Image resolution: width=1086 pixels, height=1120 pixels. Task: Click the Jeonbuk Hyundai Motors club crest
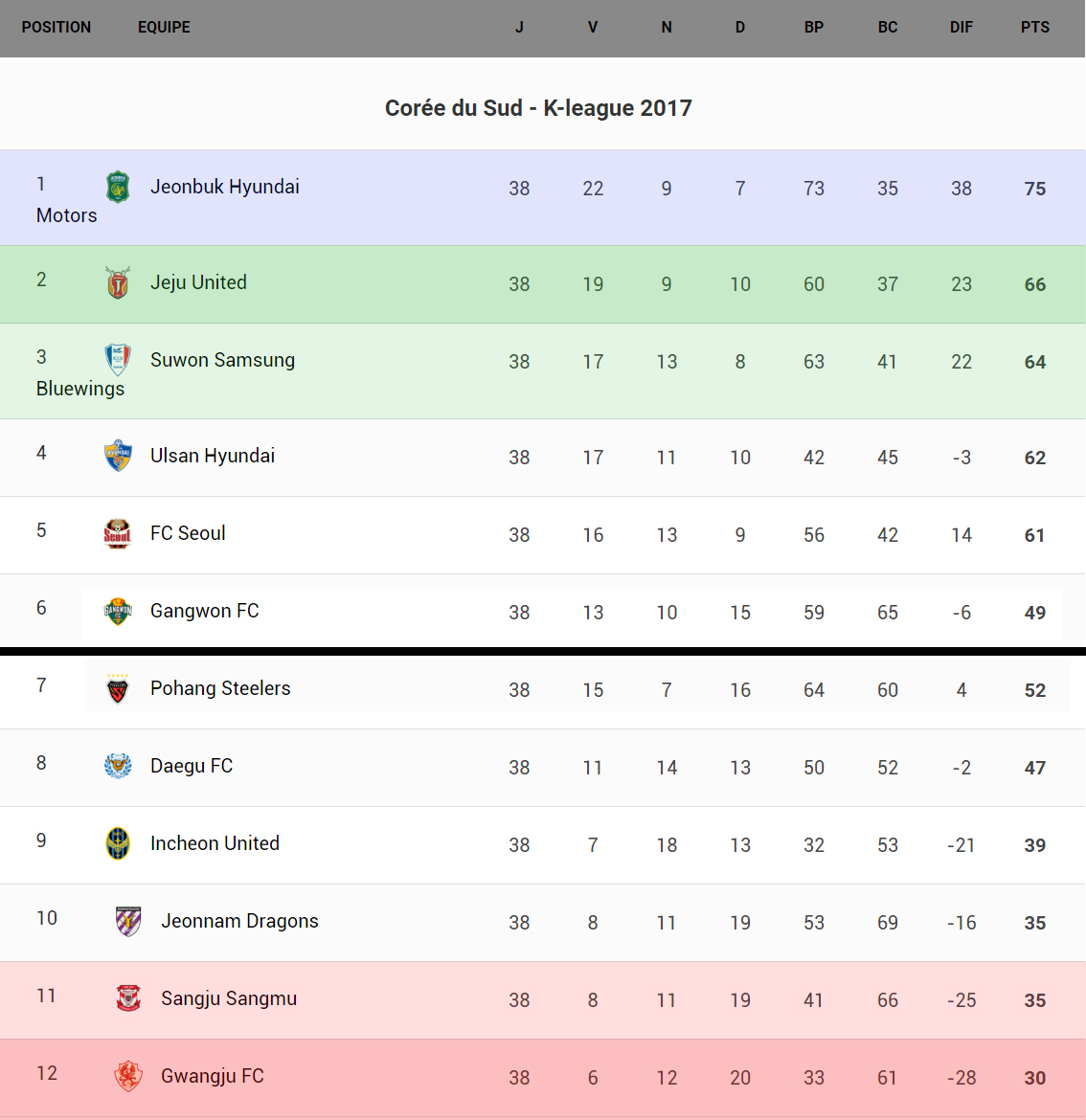[x=118, y=188]
